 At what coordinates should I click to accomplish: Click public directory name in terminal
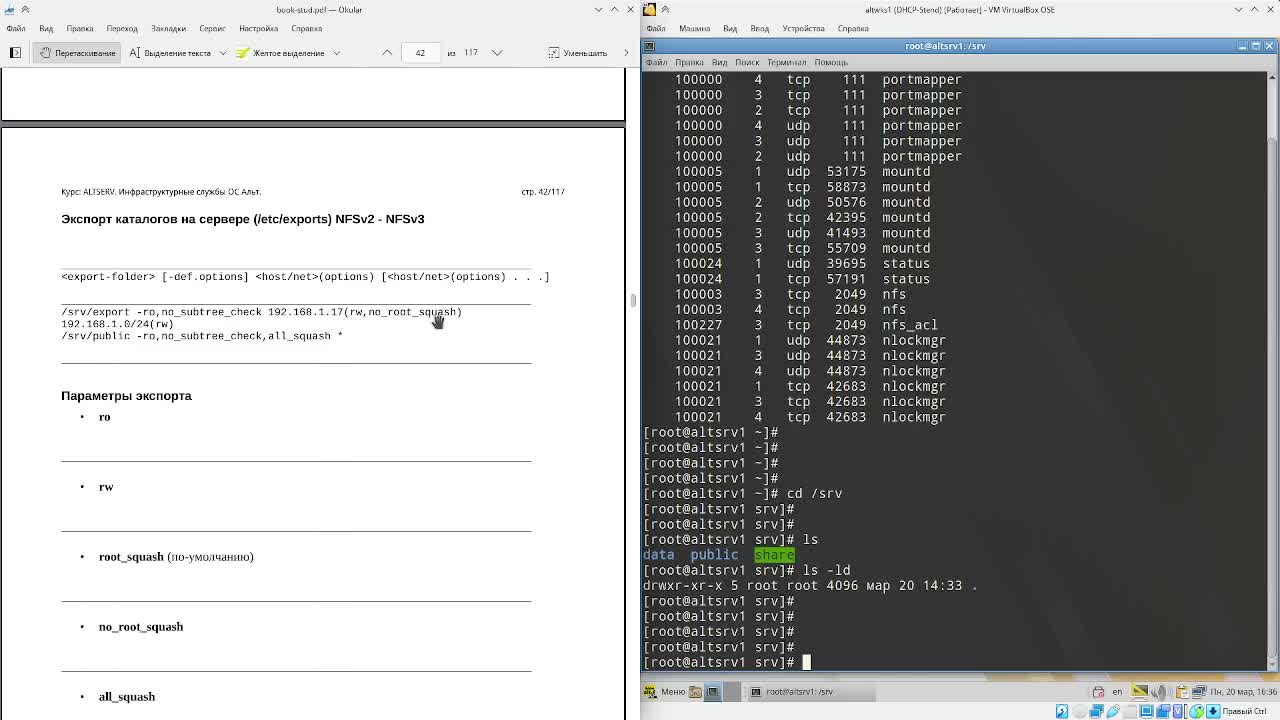[714, 555]
